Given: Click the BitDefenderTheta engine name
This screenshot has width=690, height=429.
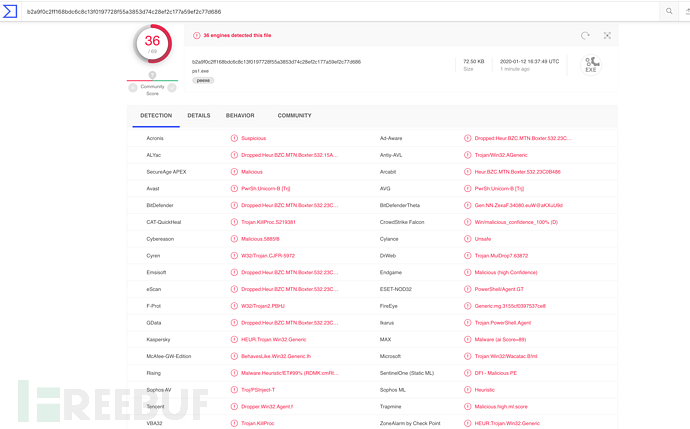Looking at the screenshot, I should tap(400, 205).
